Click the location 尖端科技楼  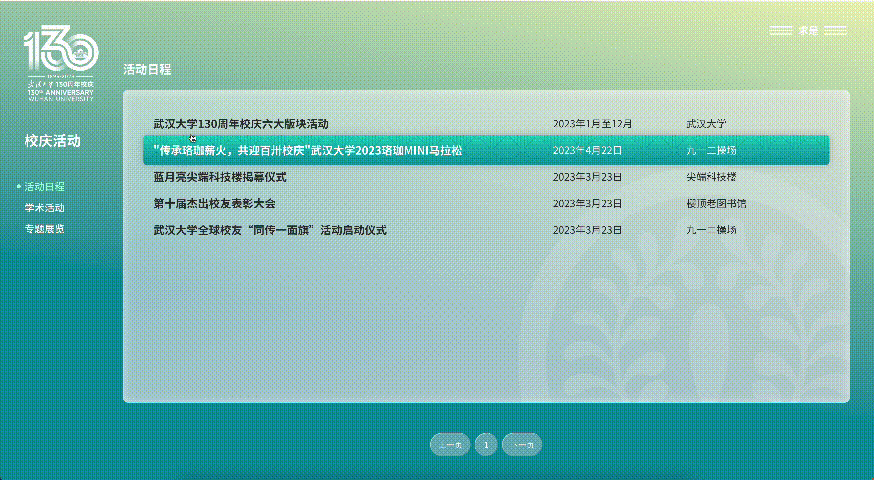click(x=711, y=177)
